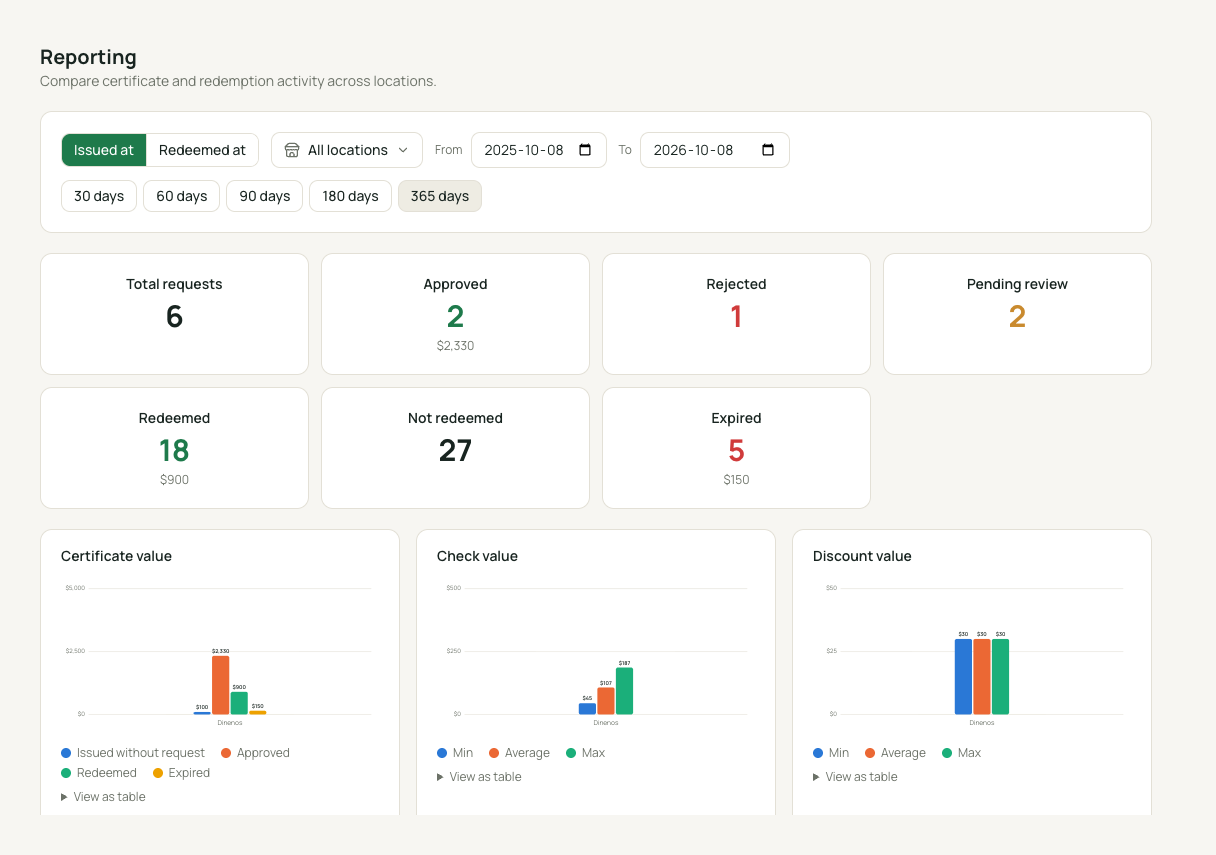Click the Pending review count 2
This screenshot has width=1216, height=855.
click(x=1017, y=317)
